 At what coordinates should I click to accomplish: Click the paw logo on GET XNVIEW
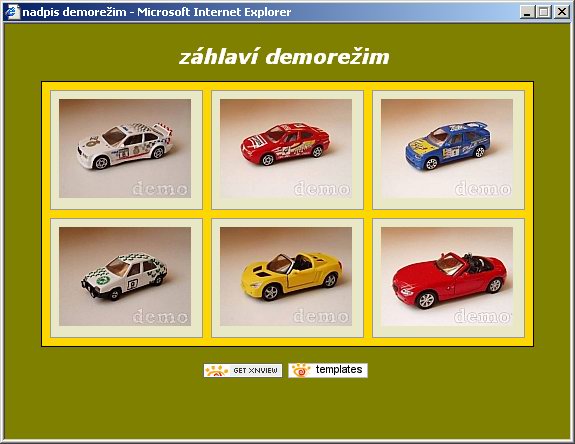click(x=217, y=371)
